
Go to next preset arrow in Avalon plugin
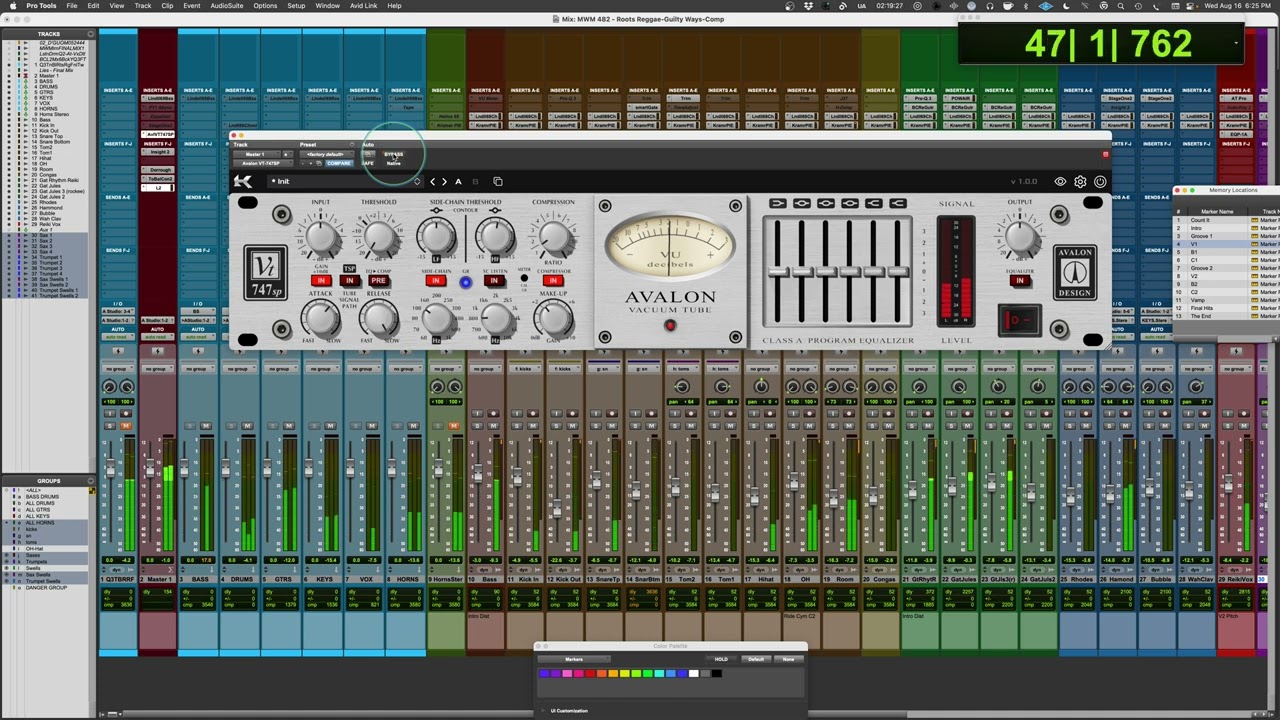pos(444,181)
